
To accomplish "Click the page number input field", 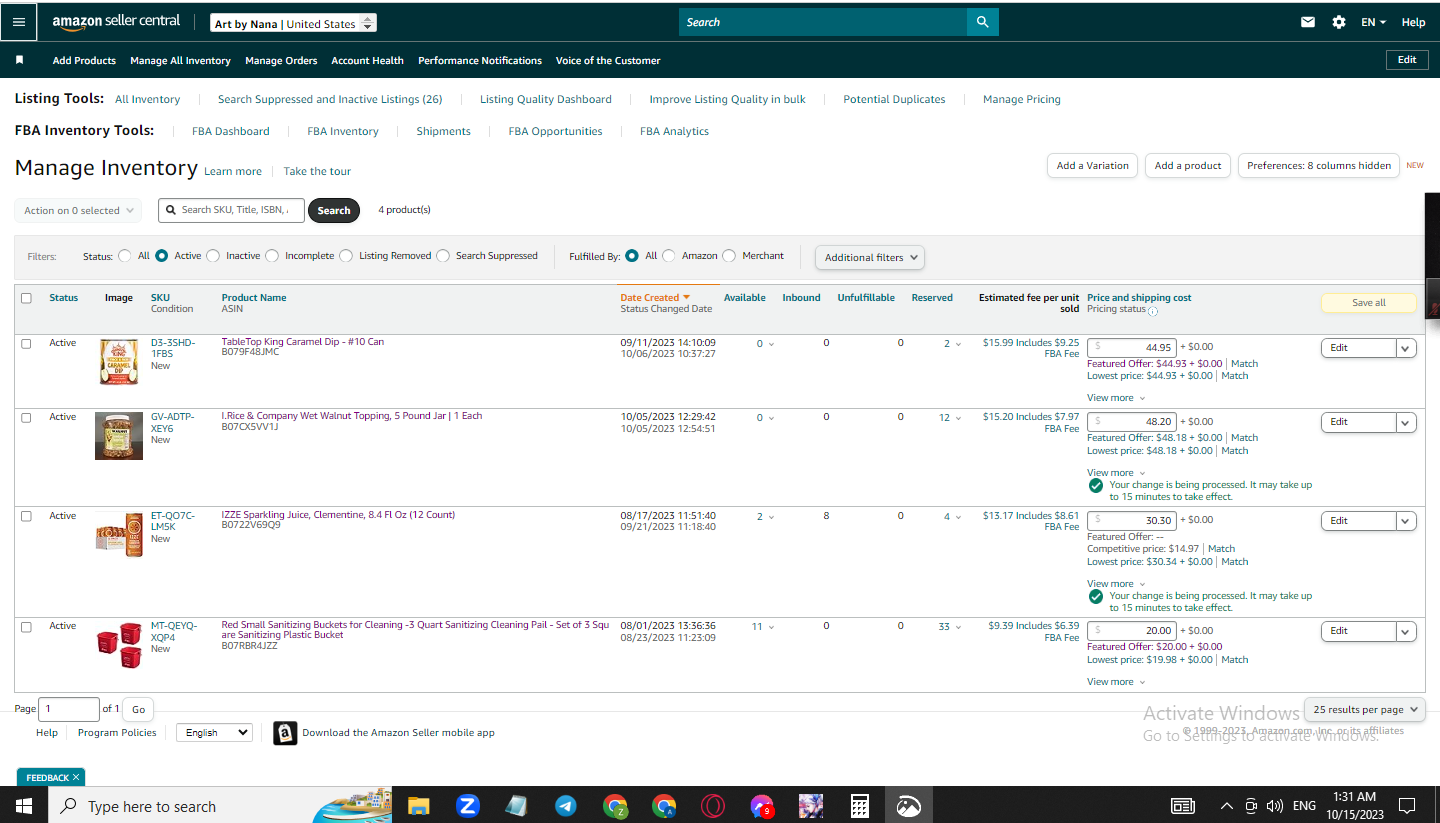I will [69, 709].
